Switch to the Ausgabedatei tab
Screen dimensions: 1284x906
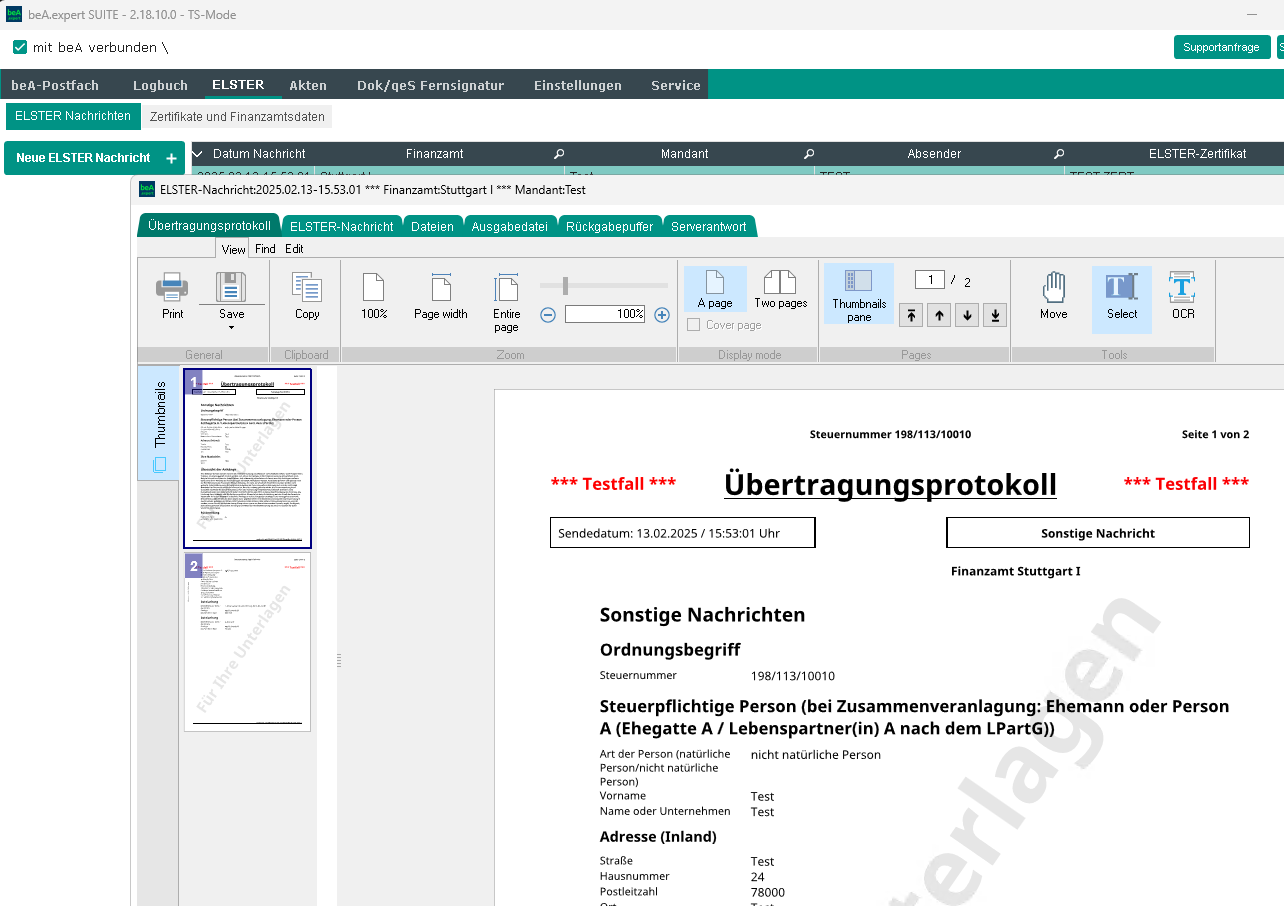point(510,226)
